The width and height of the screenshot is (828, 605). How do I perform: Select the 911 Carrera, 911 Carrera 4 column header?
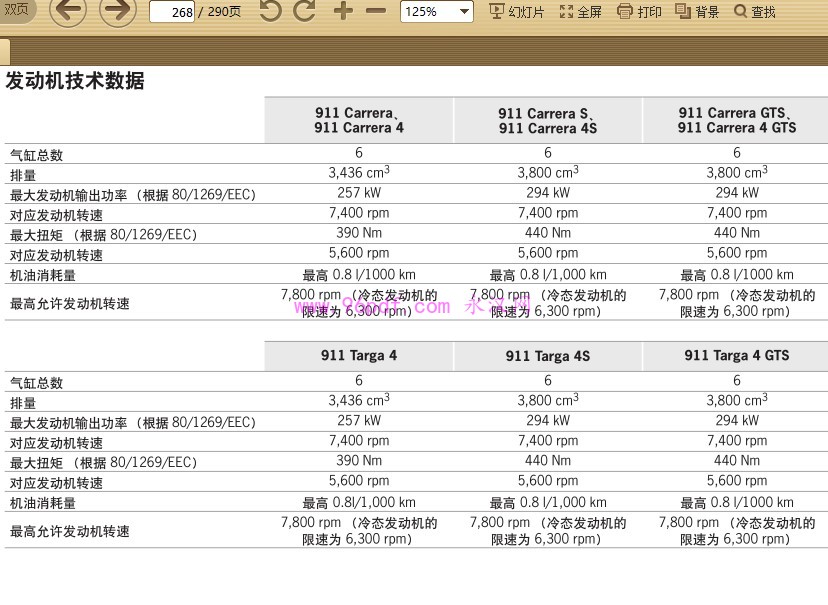[359, 120]
